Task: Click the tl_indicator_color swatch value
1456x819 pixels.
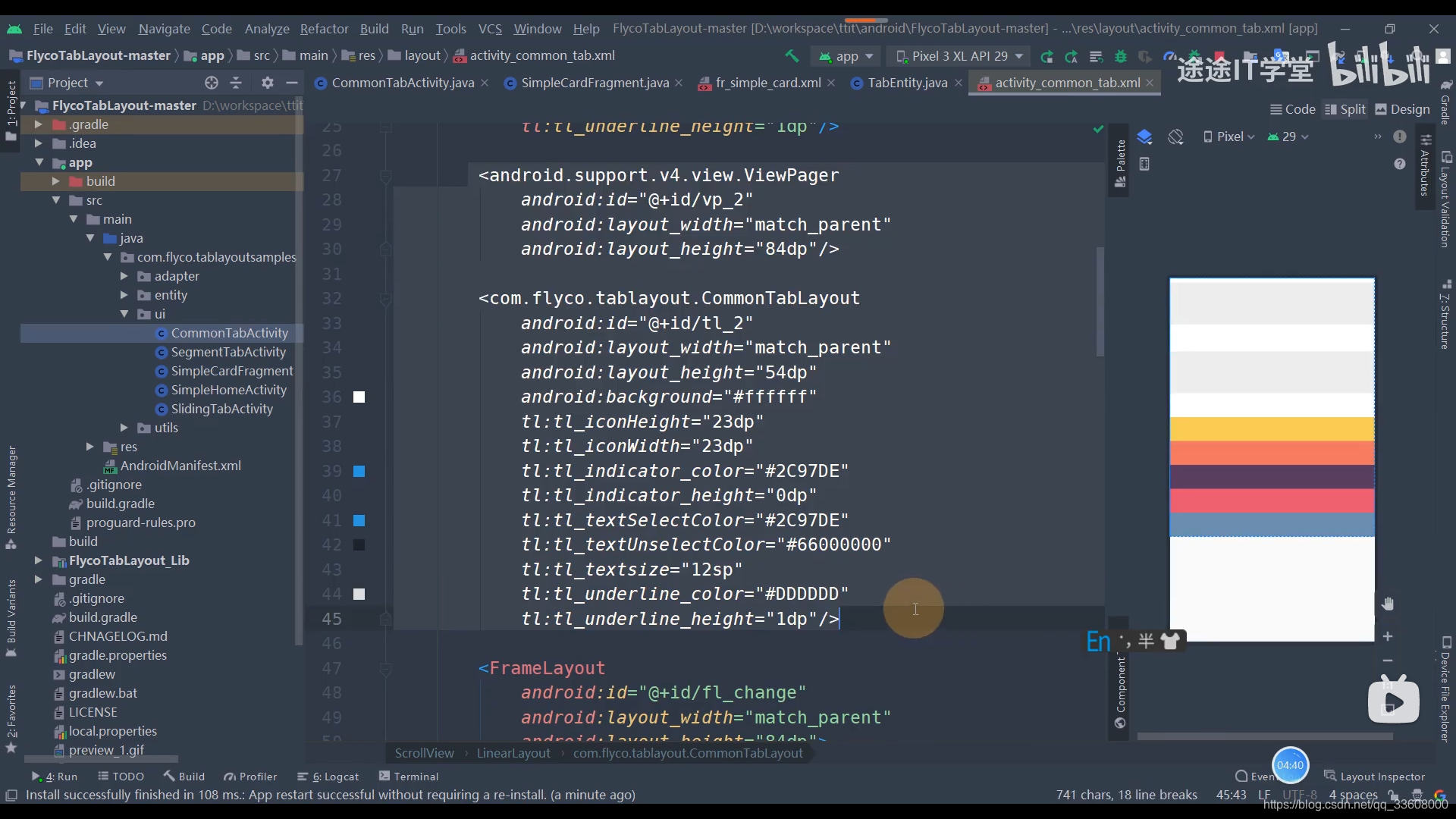Action: 359,471
